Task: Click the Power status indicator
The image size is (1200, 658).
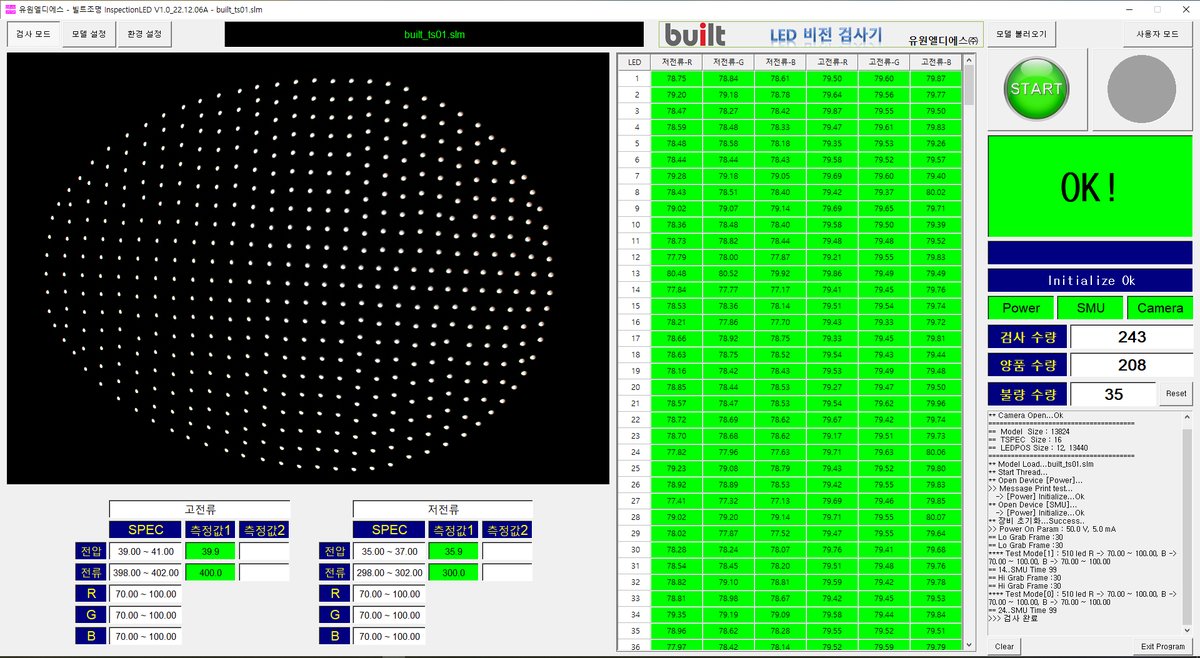Action: tap(1021, 308)
